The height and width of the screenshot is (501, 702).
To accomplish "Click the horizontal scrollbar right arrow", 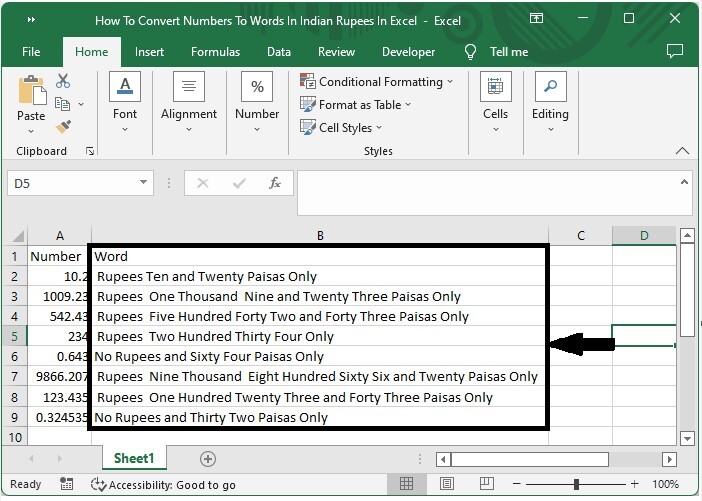I will coord(669,459).
